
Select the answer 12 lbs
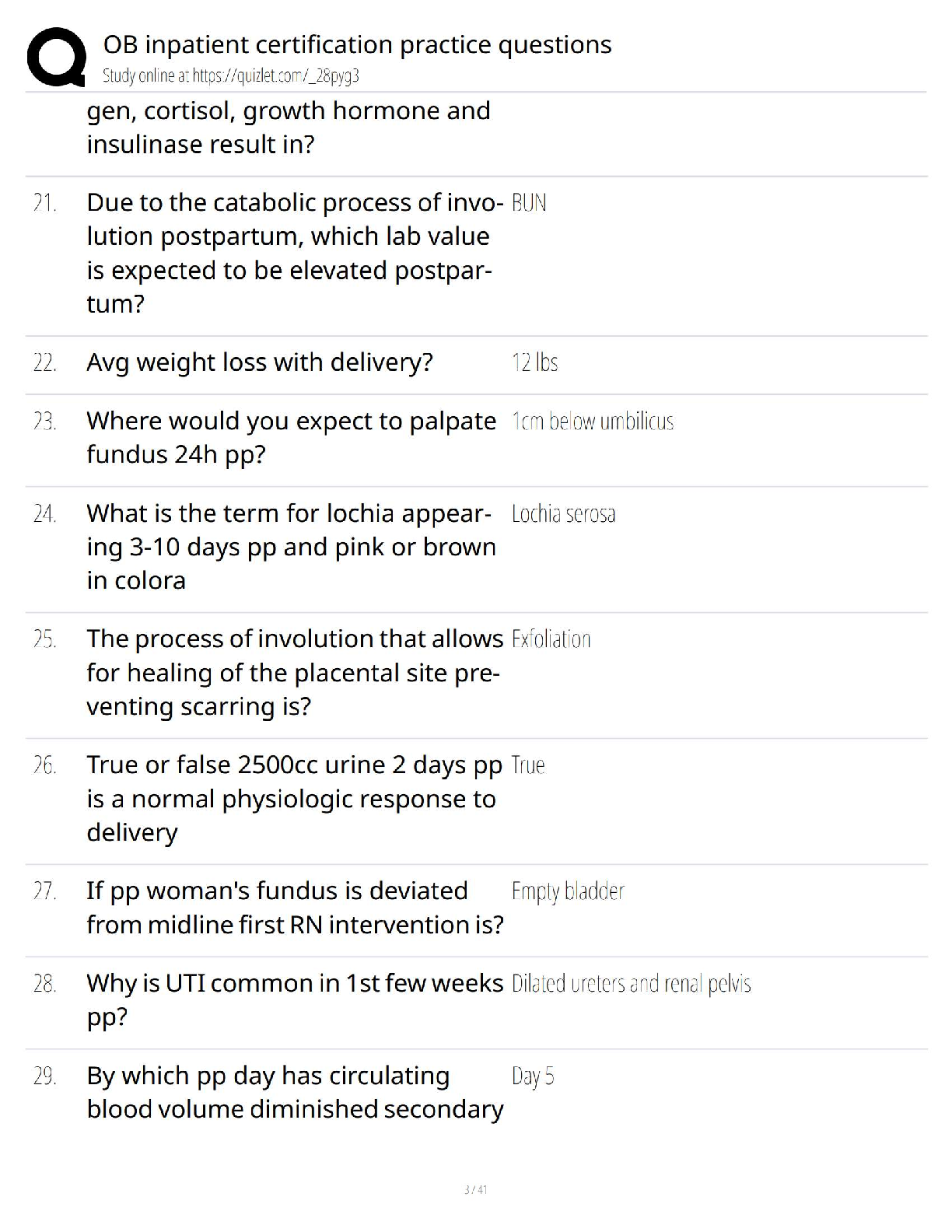[x=534, y=362]
